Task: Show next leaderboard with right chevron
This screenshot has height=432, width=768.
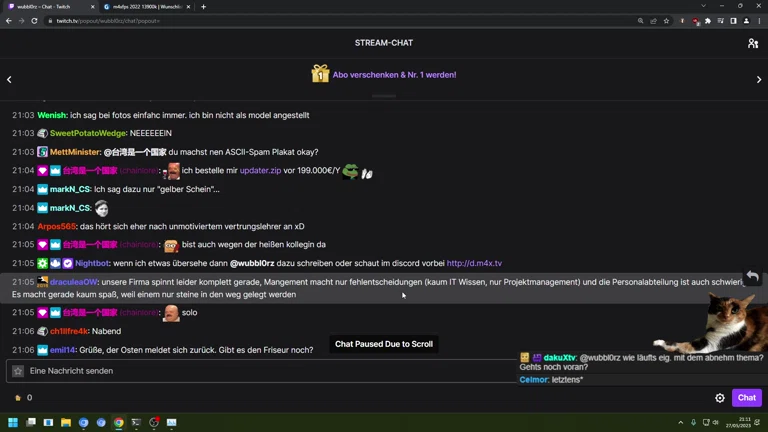Action: 759,79
